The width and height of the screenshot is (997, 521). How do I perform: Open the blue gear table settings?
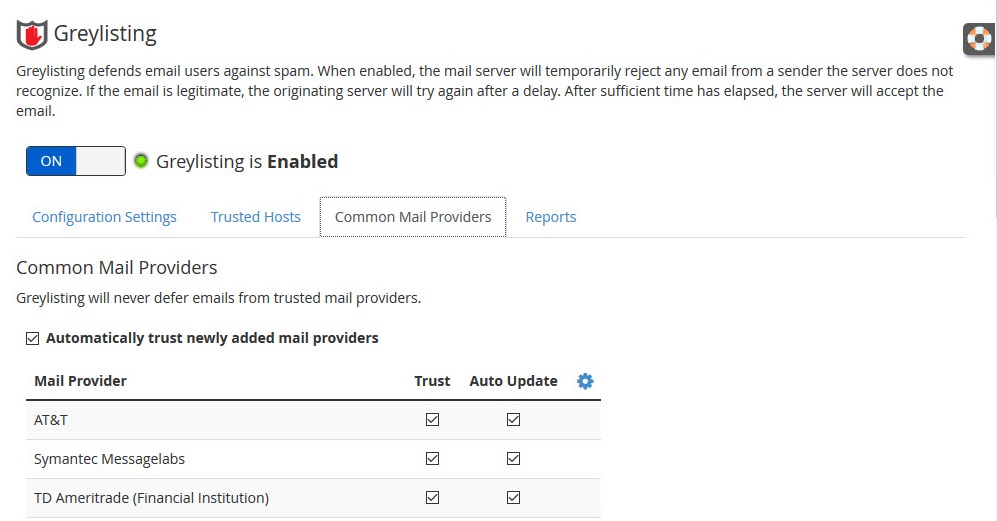point(585,381)
